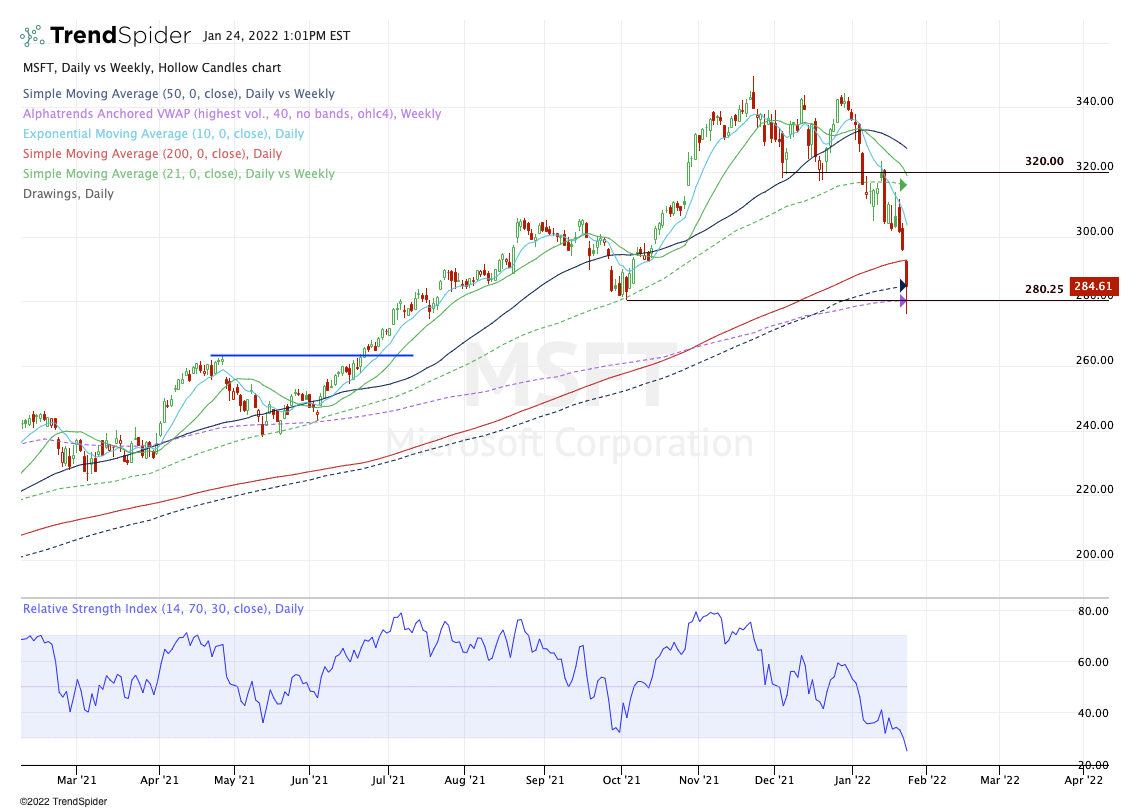Click the TrendSpider brand name text

(120, 36)
